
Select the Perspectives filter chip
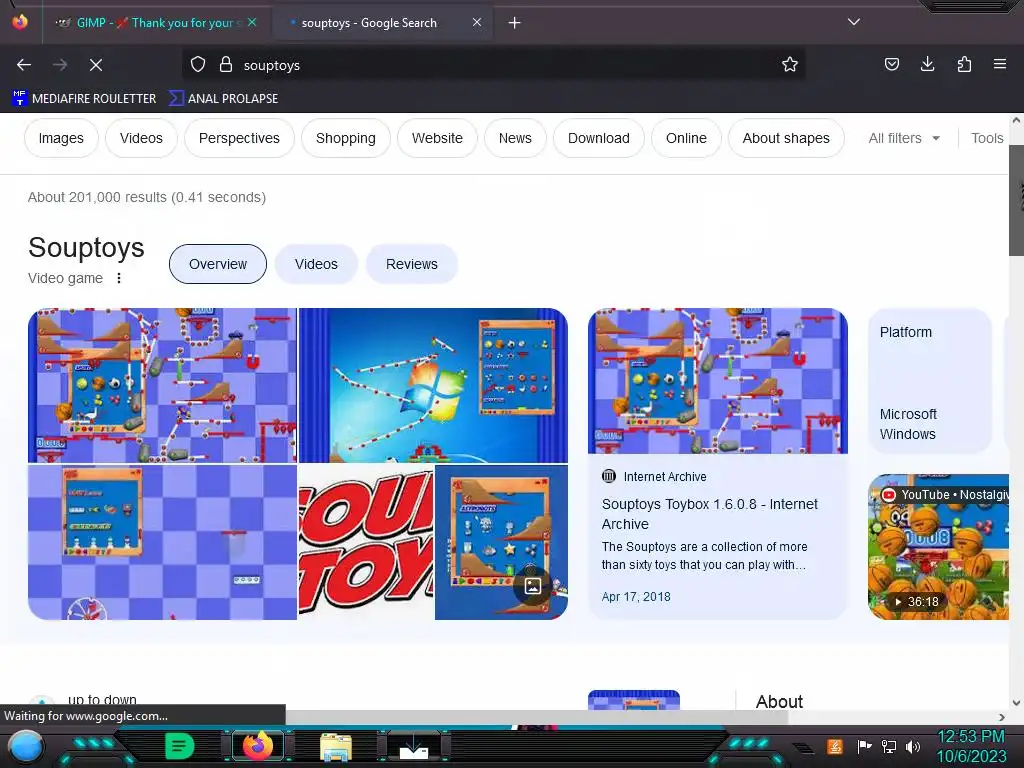coord(239,138)
